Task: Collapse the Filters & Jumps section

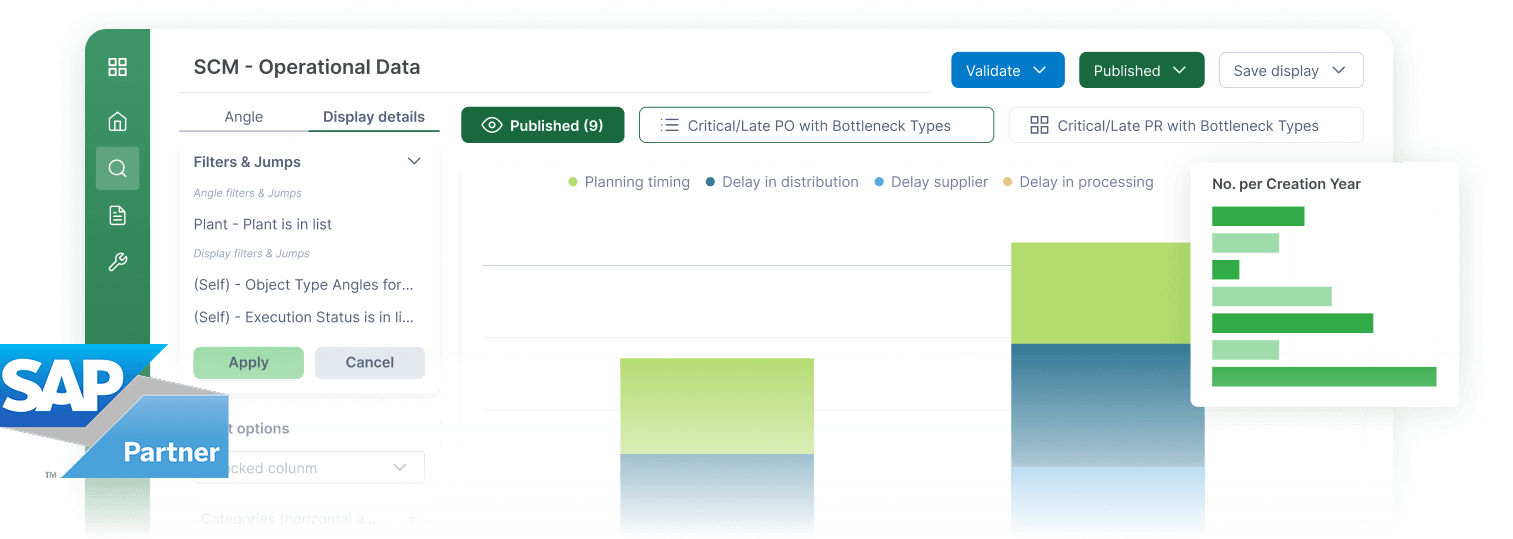Action: (414, 161)
